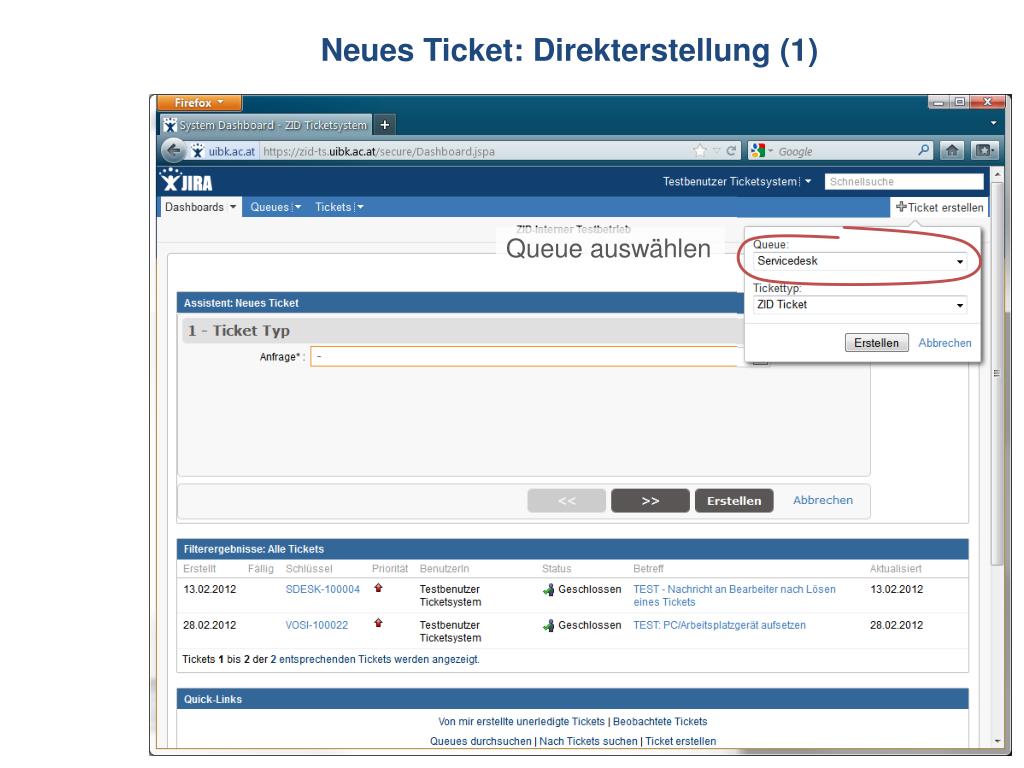Sort by the Schlüssel column header
Viewport: 1024px width, 768px height.
coord(309,569)
